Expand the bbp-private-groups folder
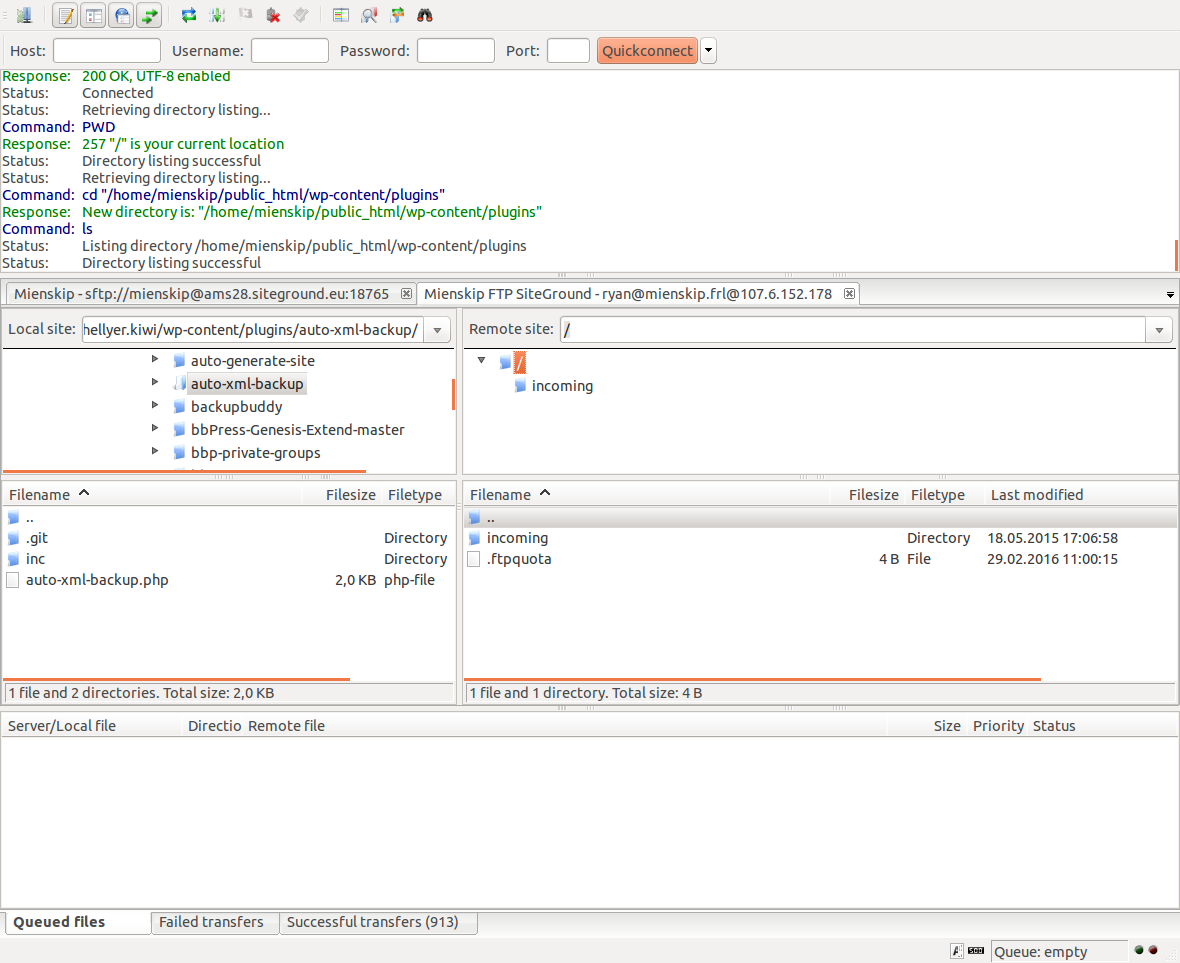Image resolution: width=1180 pixels, height=963 pixels. click(x=155, y=451)
